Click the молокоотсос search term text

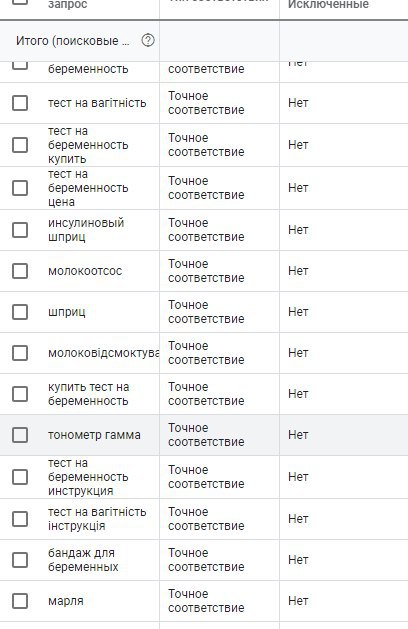click(85, 271)
